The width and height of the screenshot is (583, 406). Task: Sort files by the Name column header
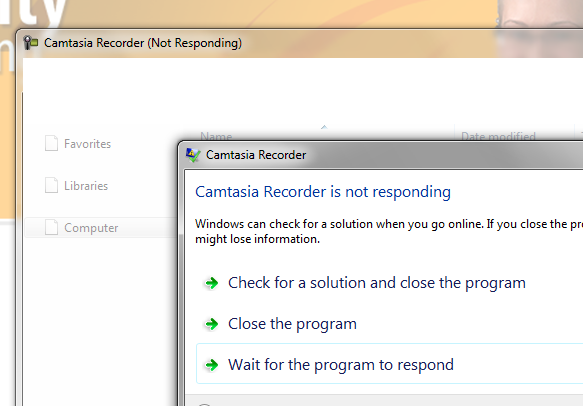pos(216,136)
